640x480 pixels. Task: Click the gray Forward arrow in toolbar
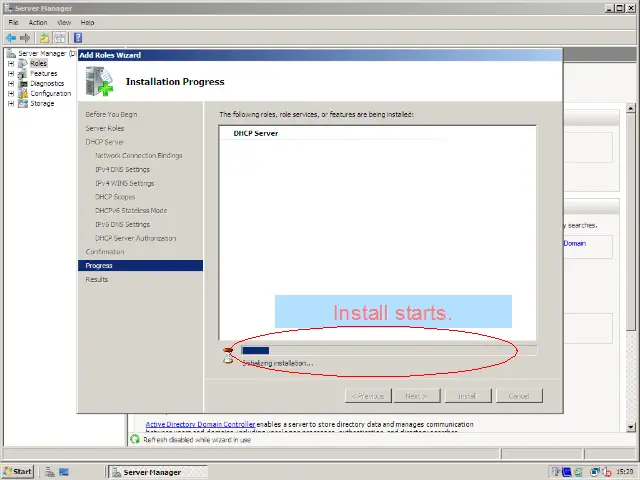25,38
